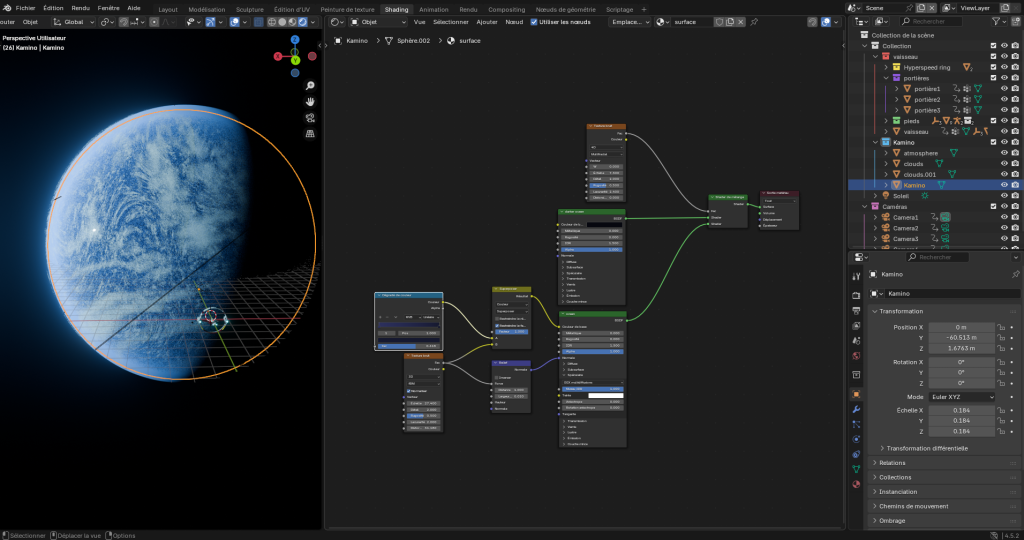Hide the atmosphere object with eye icon
This screenshot has width=1024, height=540.
tap(1004, 153)
